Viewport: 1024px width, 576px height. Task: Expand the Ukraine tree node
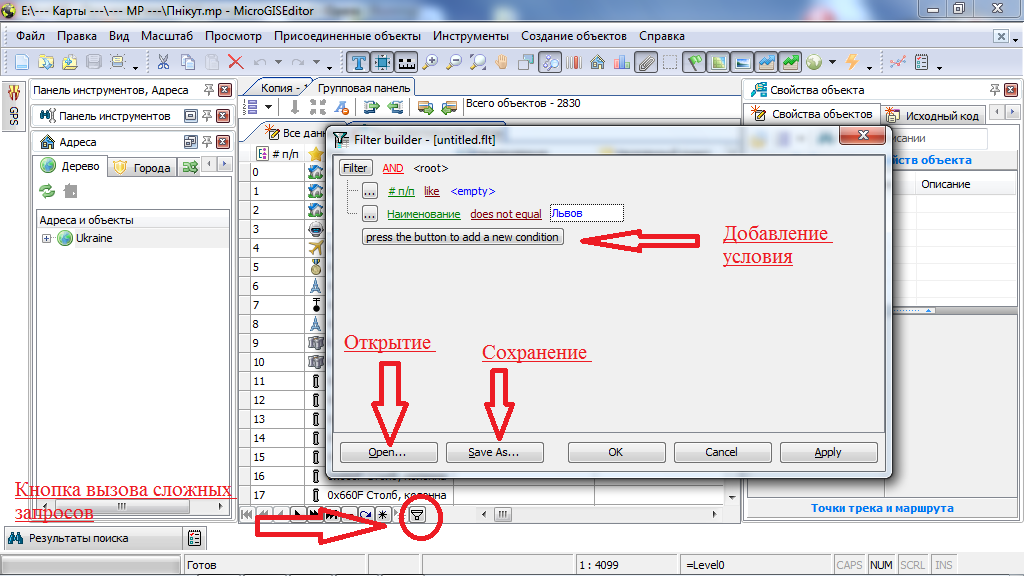click(x=46, y=239)
